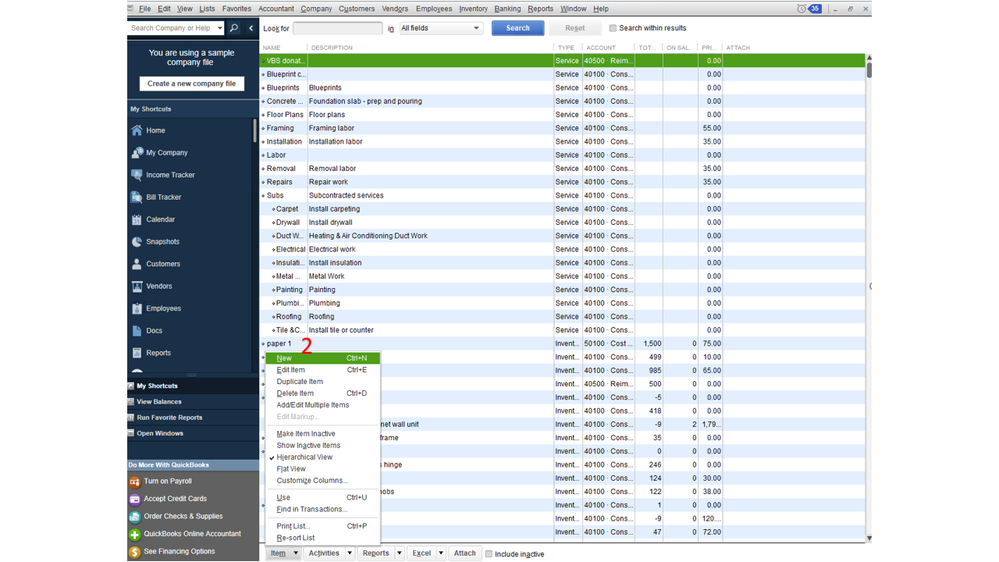Open the Banking menu in menu bar
999x562 pixels.
tap(507, 9)
